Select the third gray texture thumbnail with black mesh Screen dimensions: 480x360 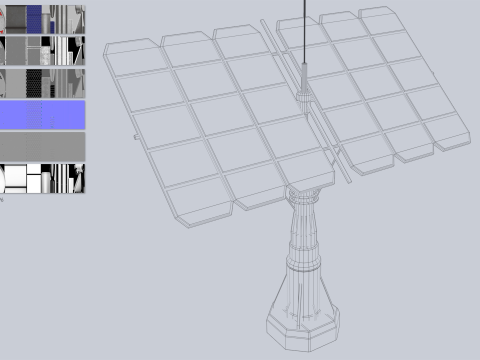tap(42, 83)
